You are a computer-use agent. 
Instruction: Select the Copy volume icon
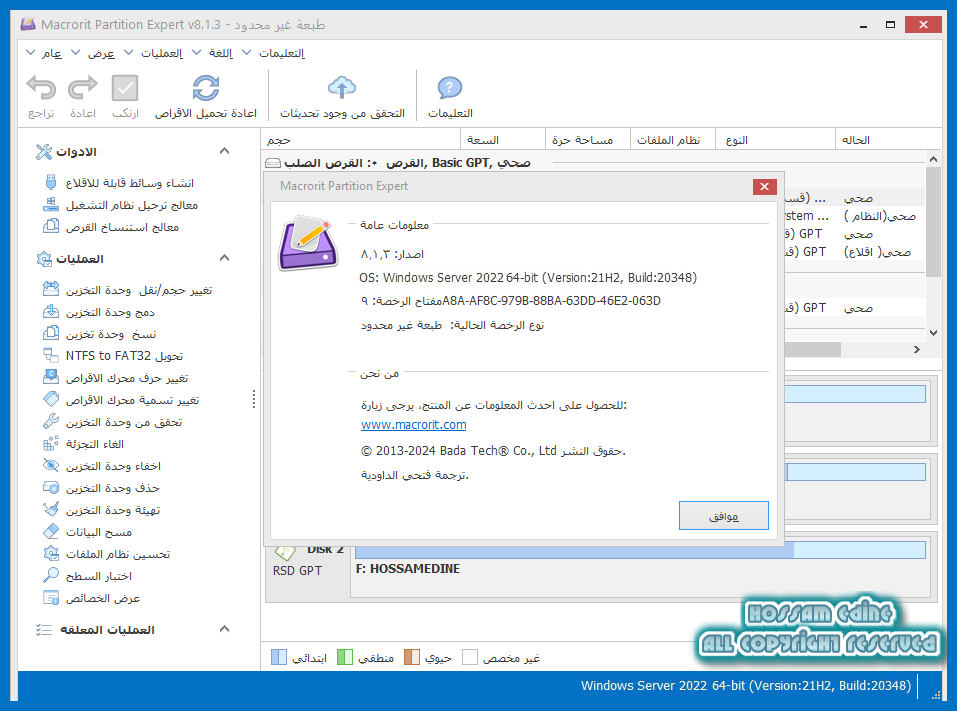51,333
